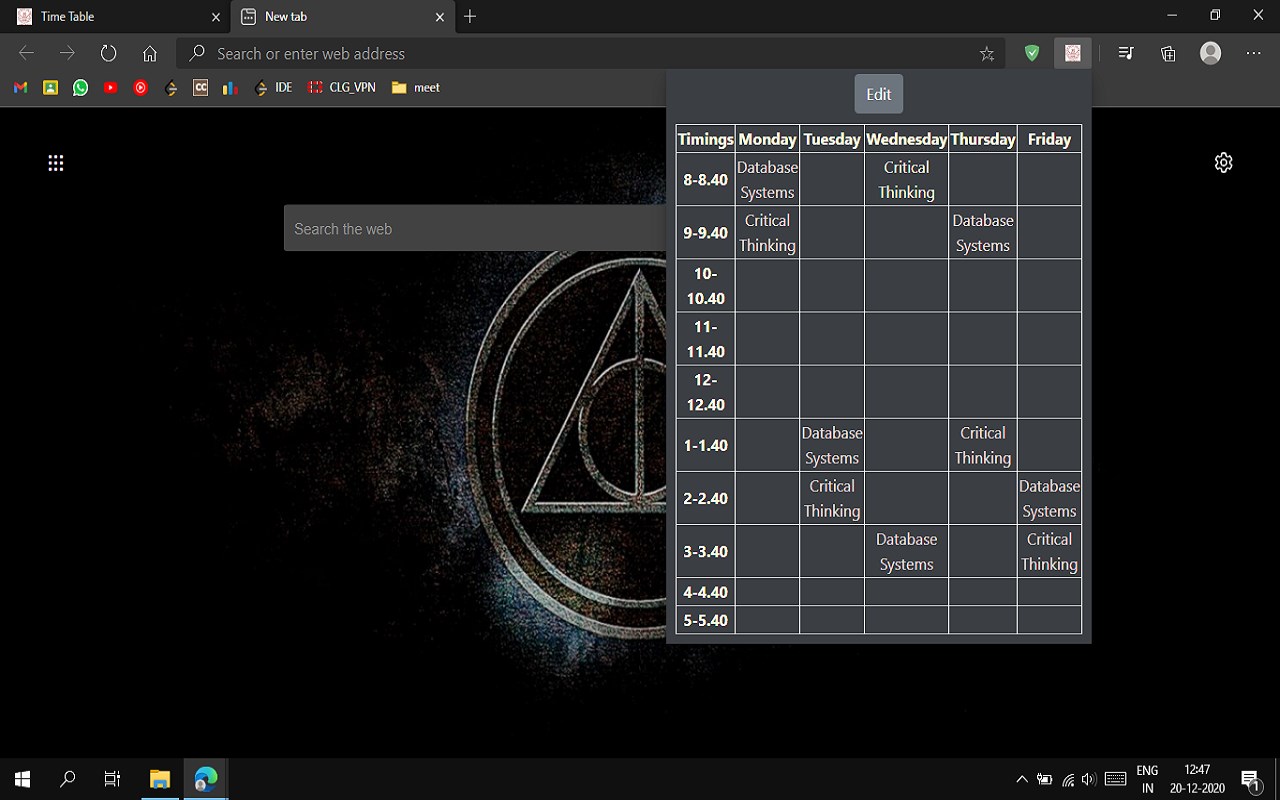Switch to the Time Table tab
This screenshot has width=1280, height=800.
pos(115,17)
